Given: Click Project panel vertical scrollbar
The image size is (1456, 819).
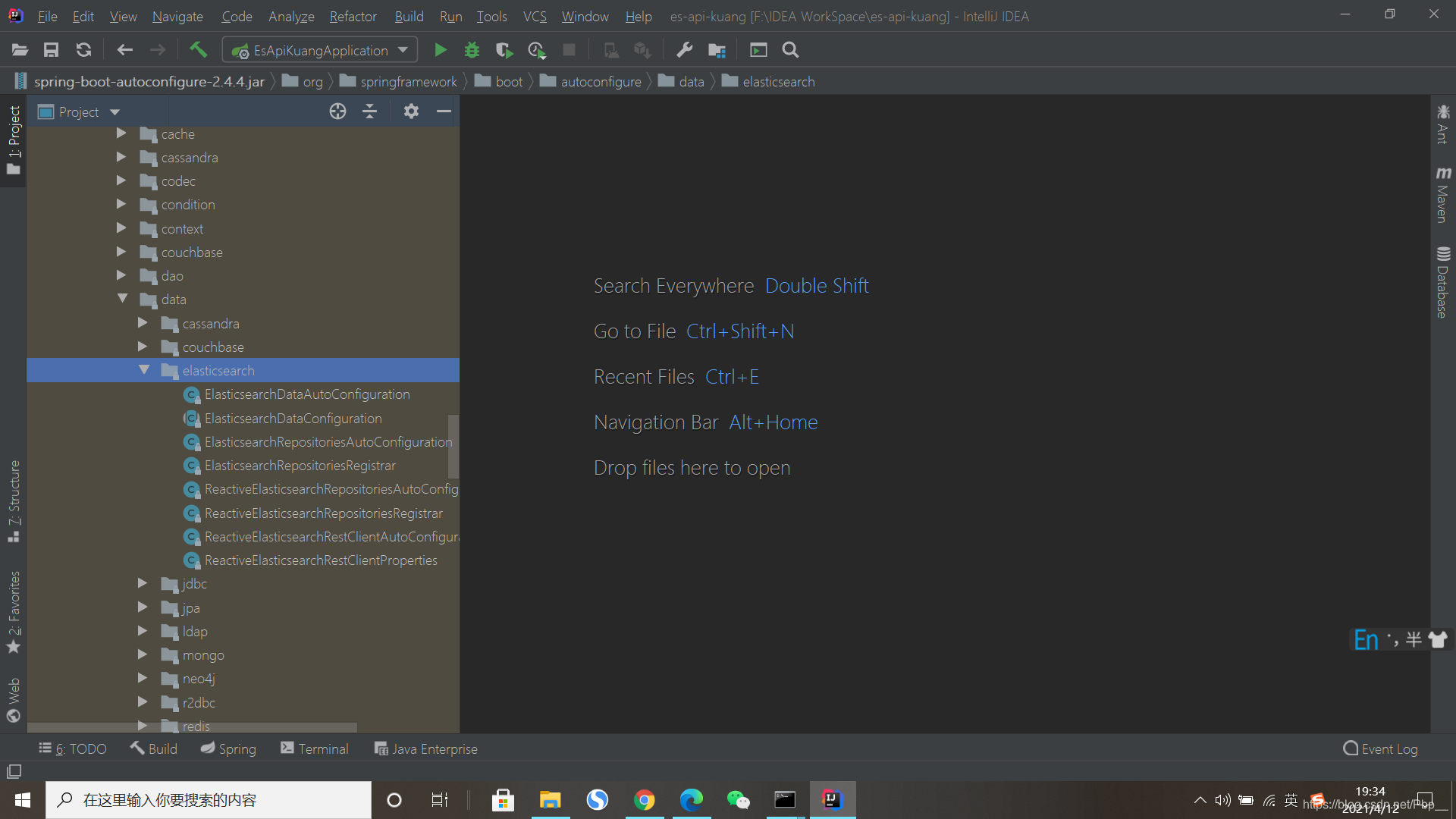Looking at the screenshot, I should tap(453, 446).
